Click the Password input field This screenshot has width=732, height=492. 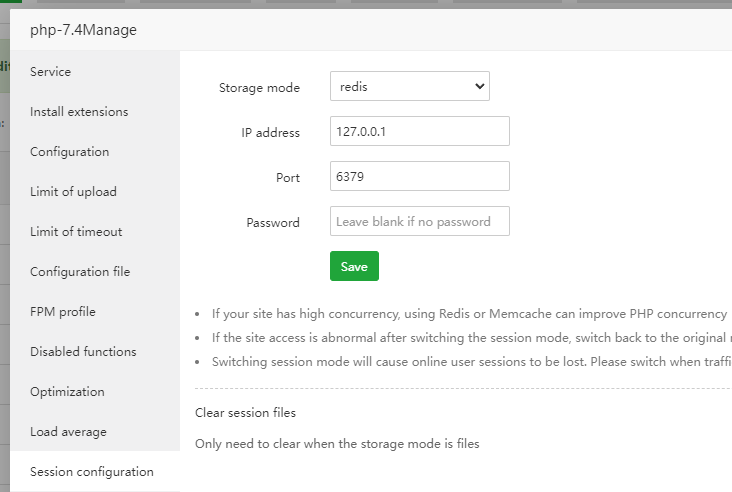point(419,222)
